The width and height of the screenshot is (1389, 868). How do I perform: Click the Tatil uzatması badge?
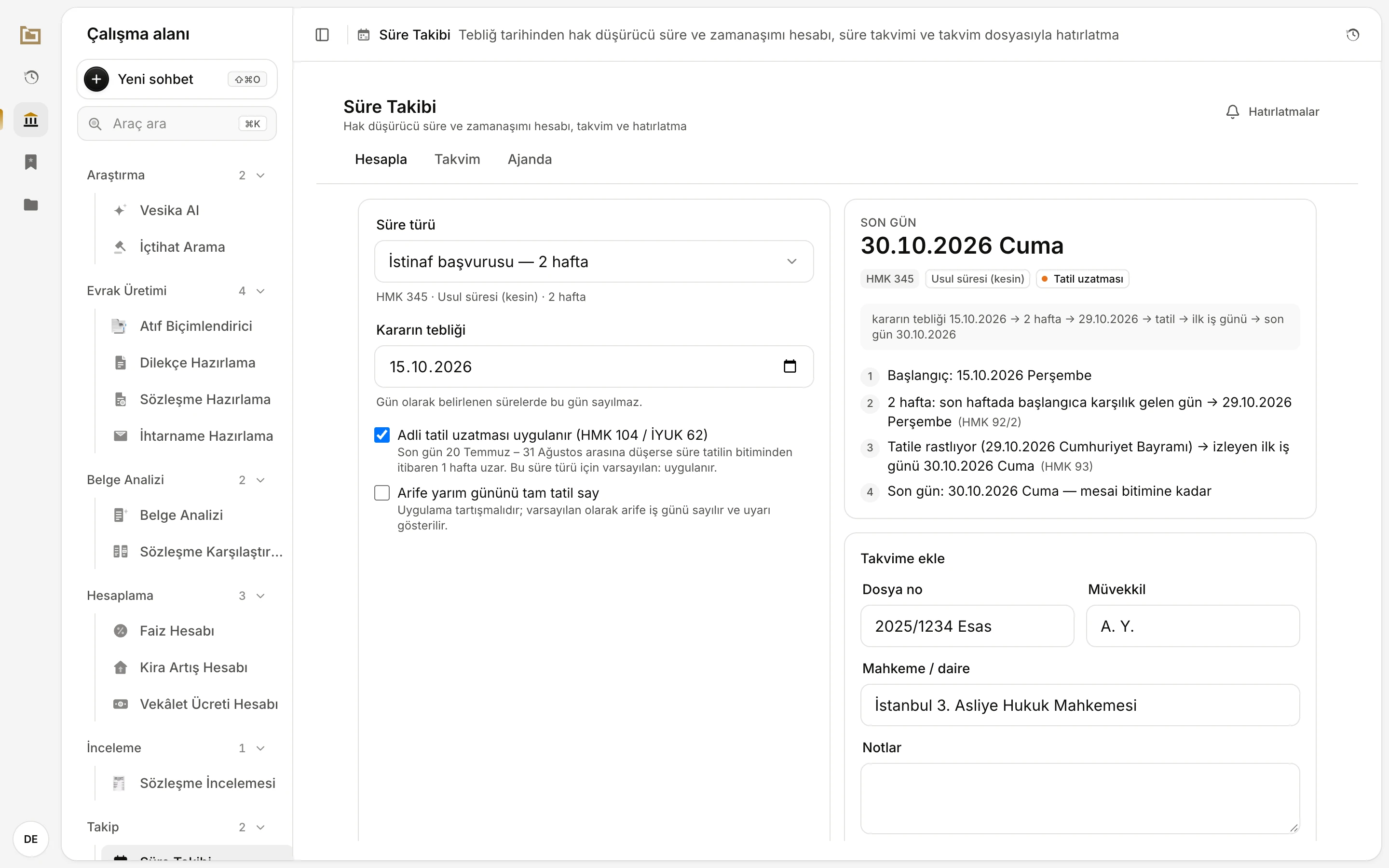tap(1082, 279)
